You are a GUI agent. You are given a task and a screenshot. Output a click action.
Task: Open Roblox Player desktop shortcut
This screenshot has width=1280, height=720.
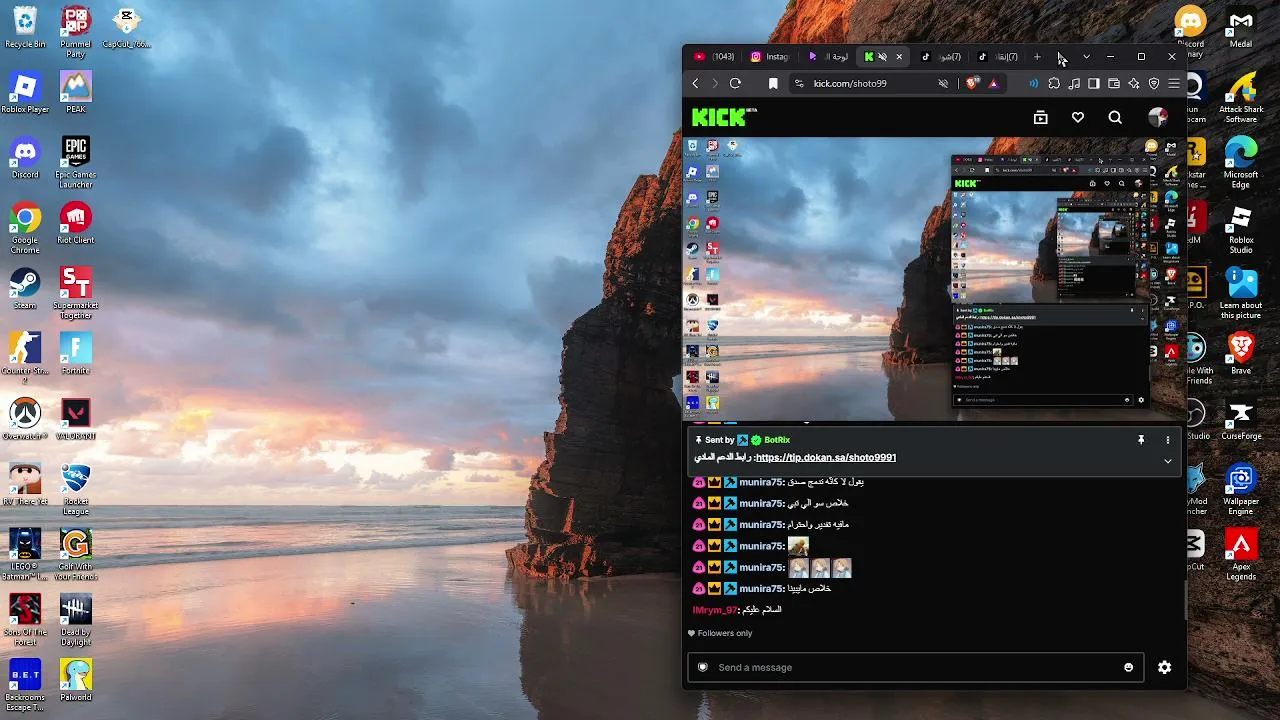[25, 92]
